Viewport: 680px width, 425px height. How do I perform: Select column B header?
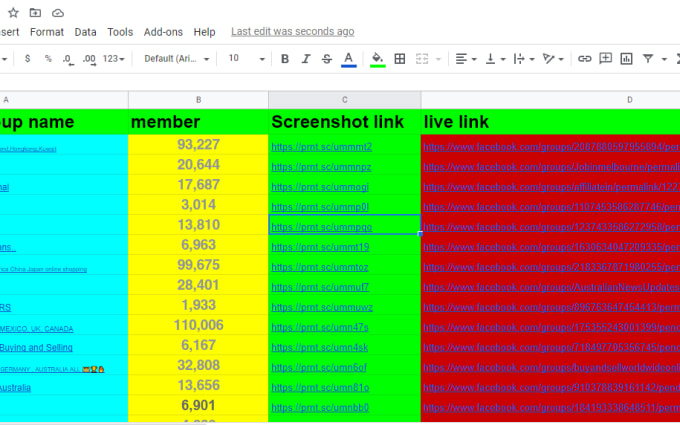pos(198,100)
